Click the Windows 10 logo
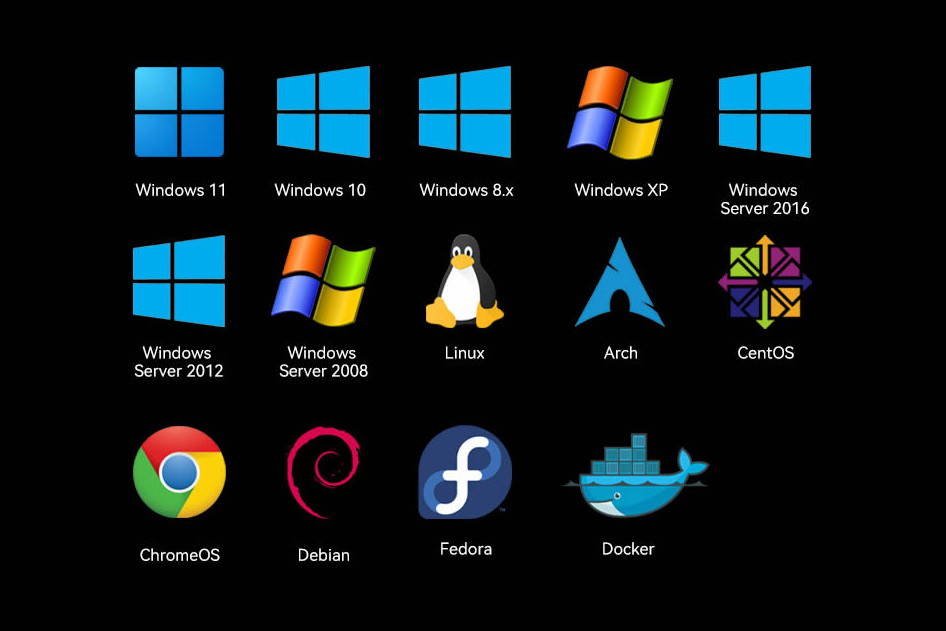The width and height of the screenshot is (946, 631). coord(323,112)
